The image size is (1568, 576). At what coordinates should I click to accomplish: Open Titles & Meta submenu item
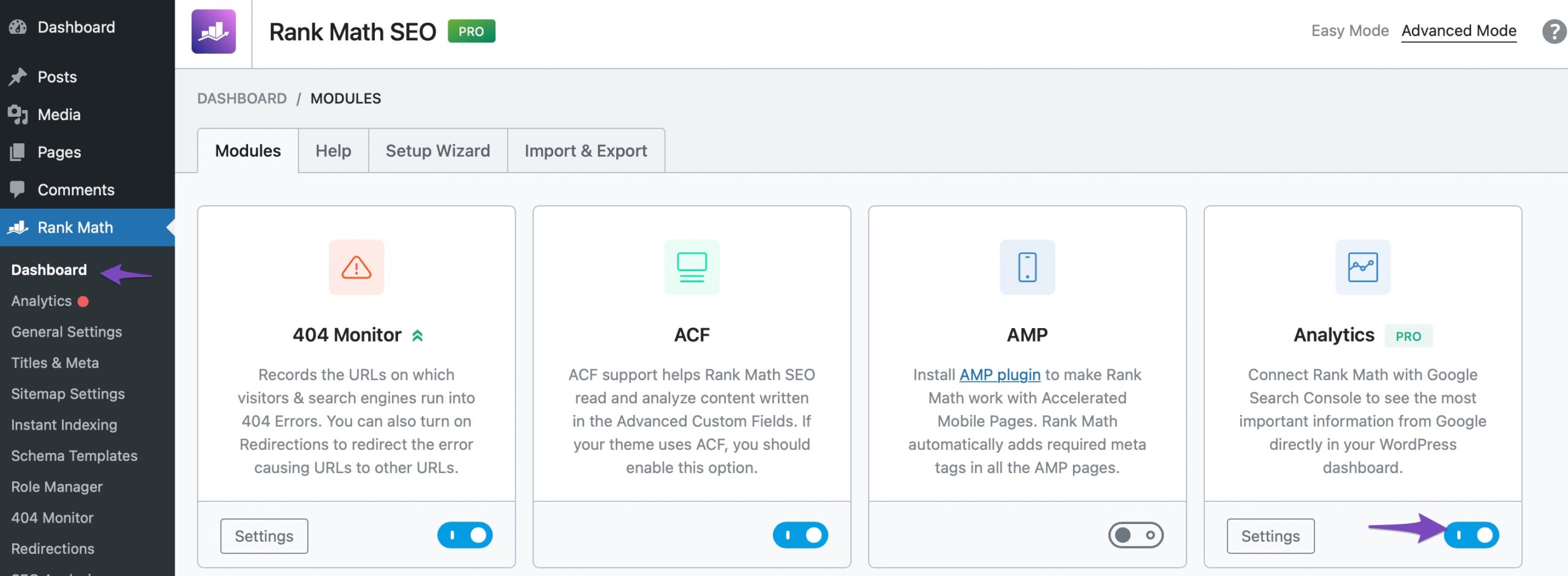pos(55,363)
